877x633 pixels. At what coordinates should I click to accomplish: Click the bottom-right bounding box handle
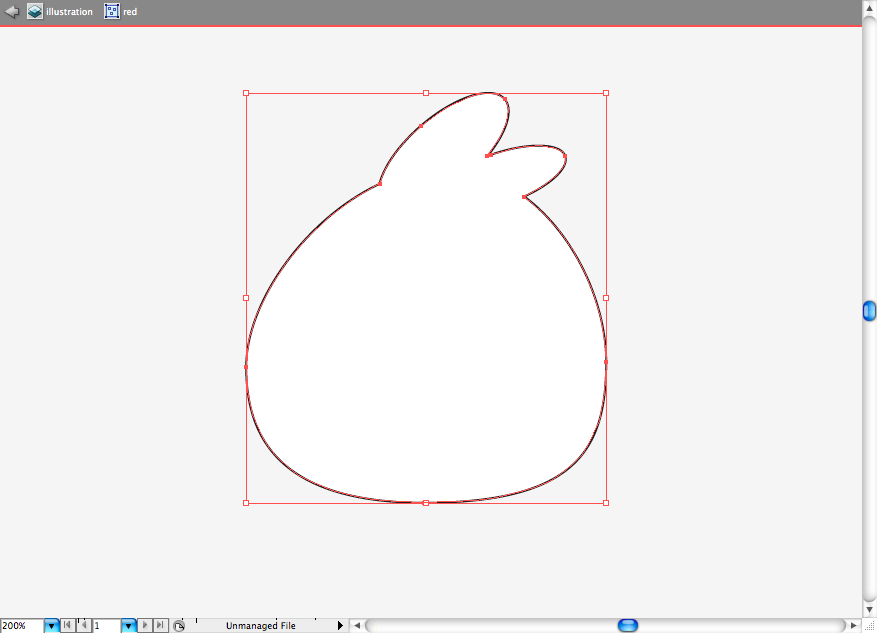click(606, 503)
